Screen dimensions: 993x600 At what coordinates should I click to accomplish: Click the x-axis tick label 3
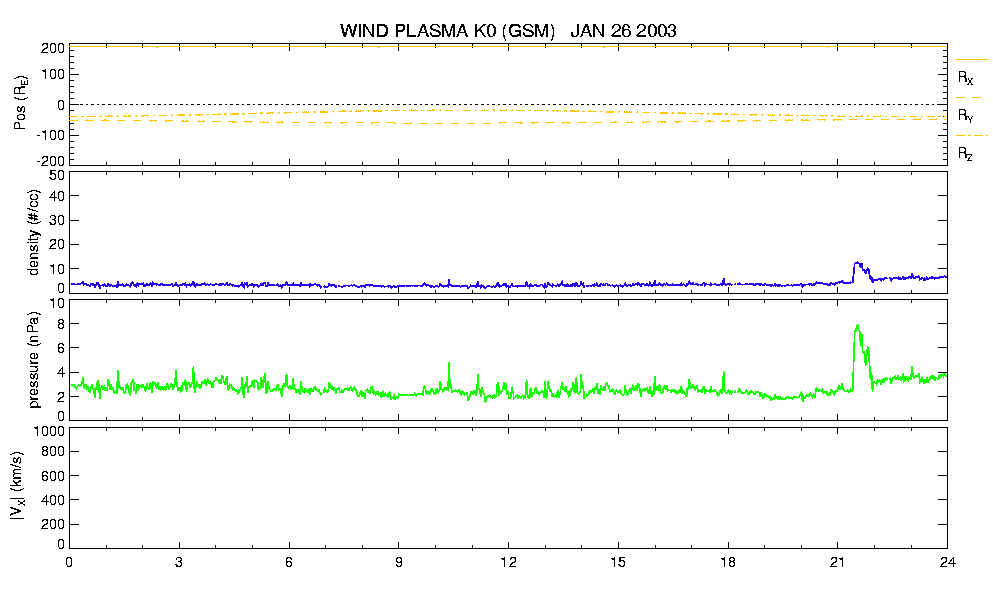[179, 562]
